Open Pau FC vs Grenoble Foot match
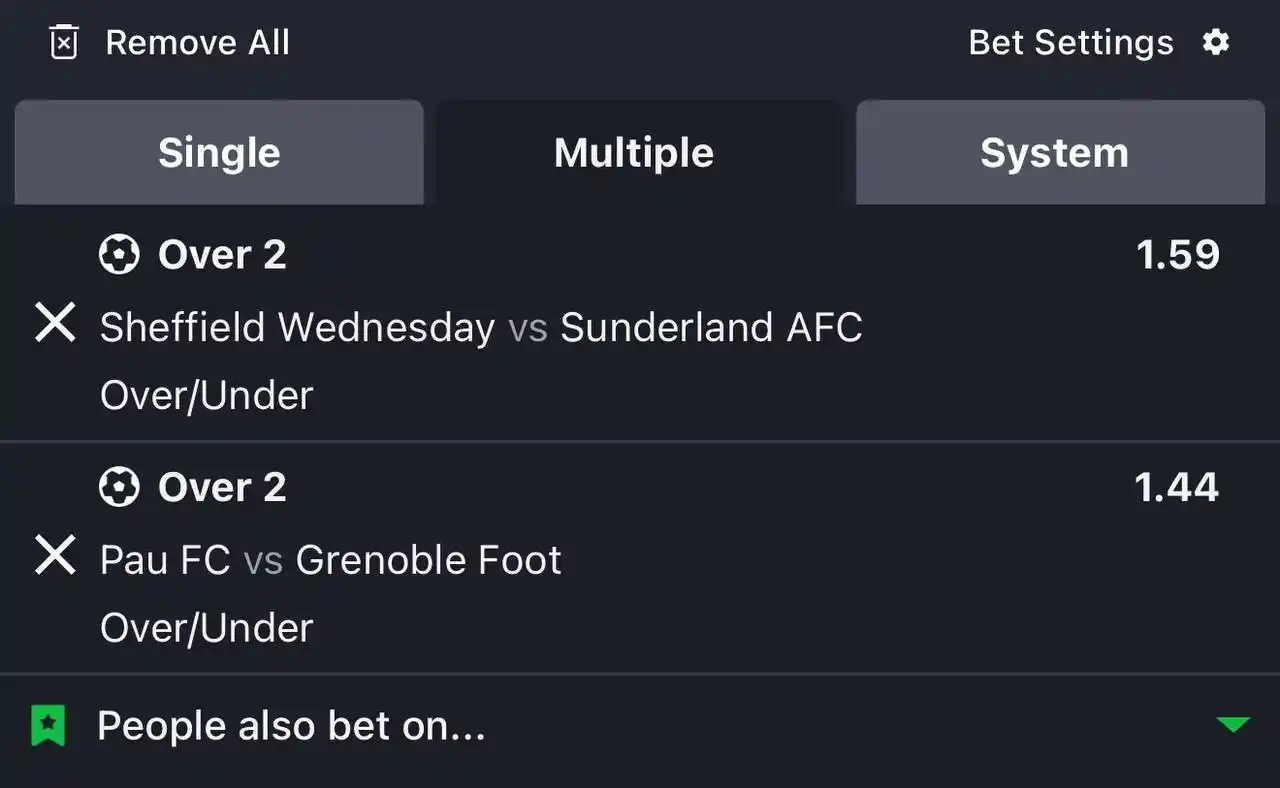This screenshot has width=1280, height=788. coord(331,560)
